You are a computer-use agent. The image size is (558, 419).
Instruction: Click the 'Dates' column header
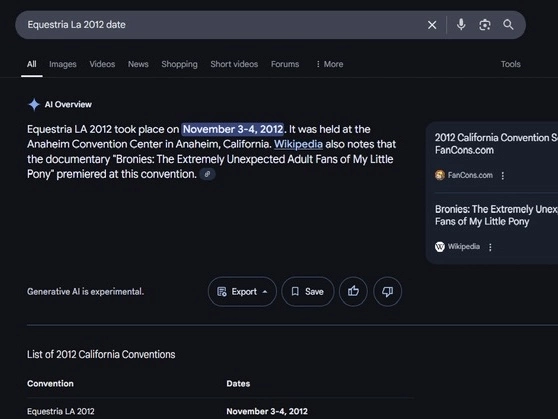click(x=238, y=384)
